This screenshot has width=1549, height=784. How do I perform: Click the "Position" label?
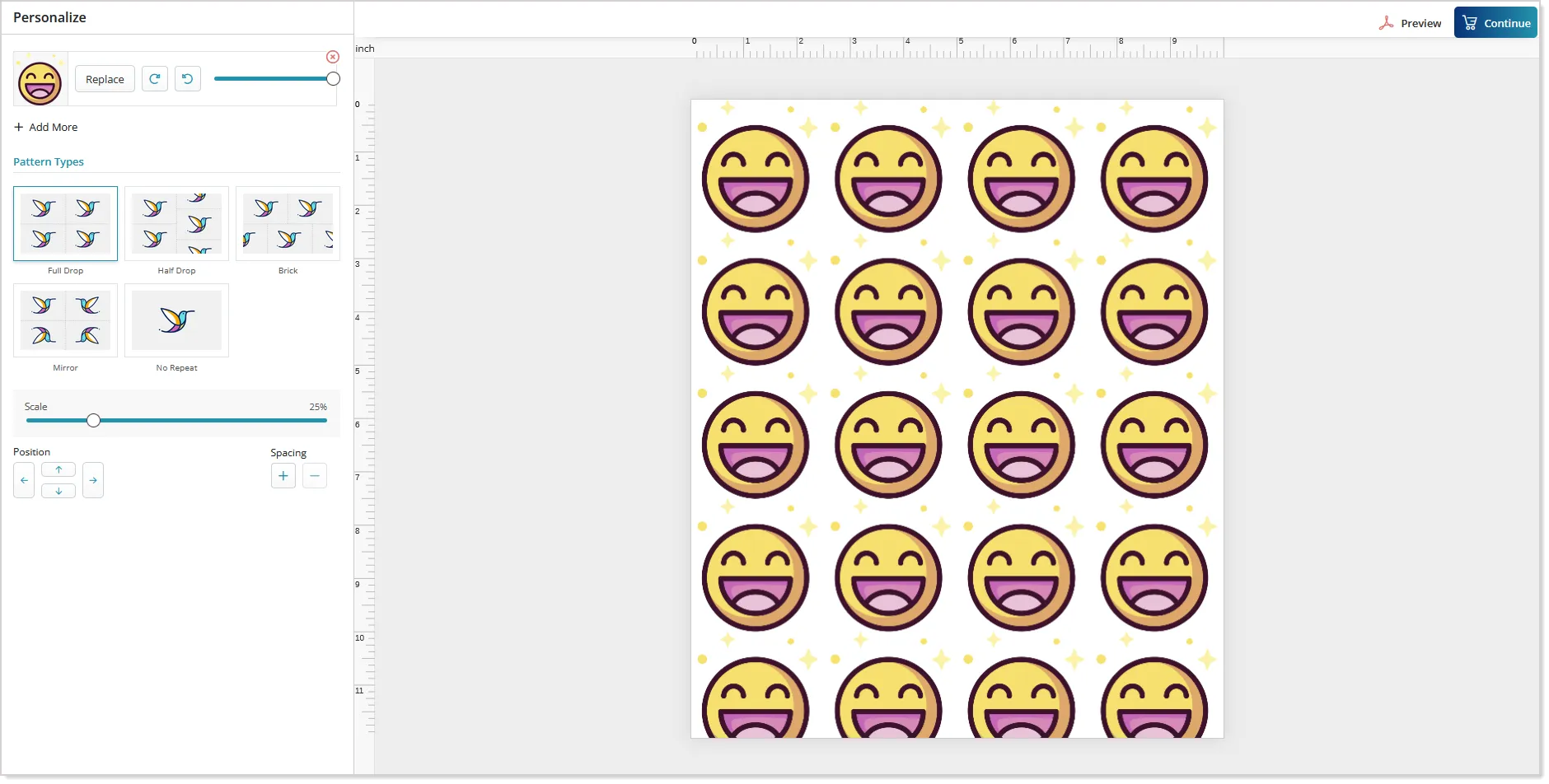tap(31, 452)
